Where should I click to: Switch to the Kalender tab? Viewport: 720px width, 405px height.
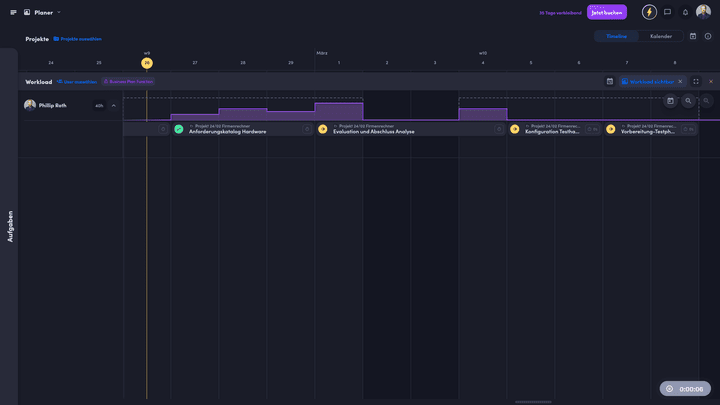661,36
